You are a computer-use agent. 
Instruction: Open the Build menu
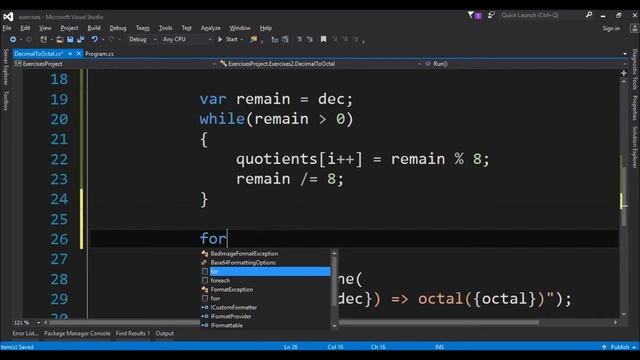pyautogui.click(x=94, y=28)
